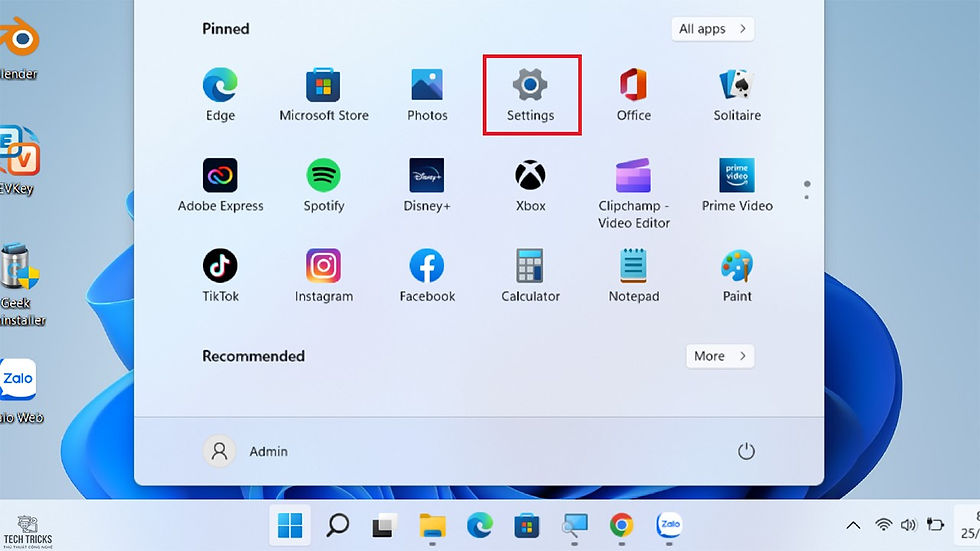Open Google Chrome from taskbar
This screenshot has width=980, height=551.
coord(621,525)
